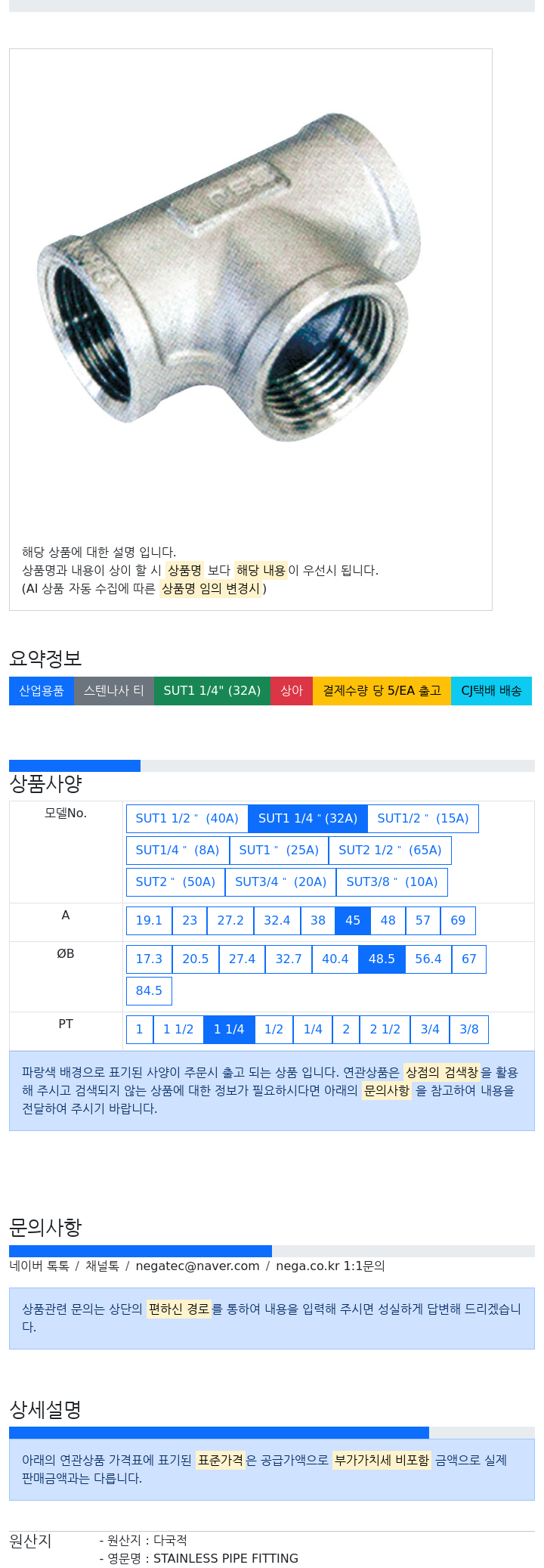Open model SUT3/8" (10A)

coord(392,882)
